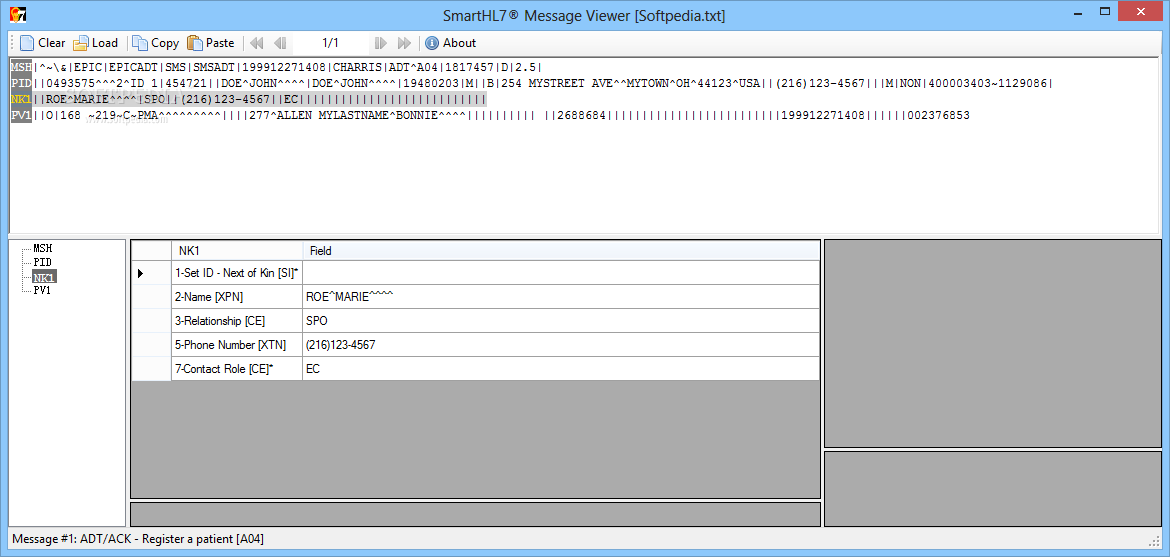Click the 2-Name [XPN] cell
1170x557 pixels.
click(237, 297)
